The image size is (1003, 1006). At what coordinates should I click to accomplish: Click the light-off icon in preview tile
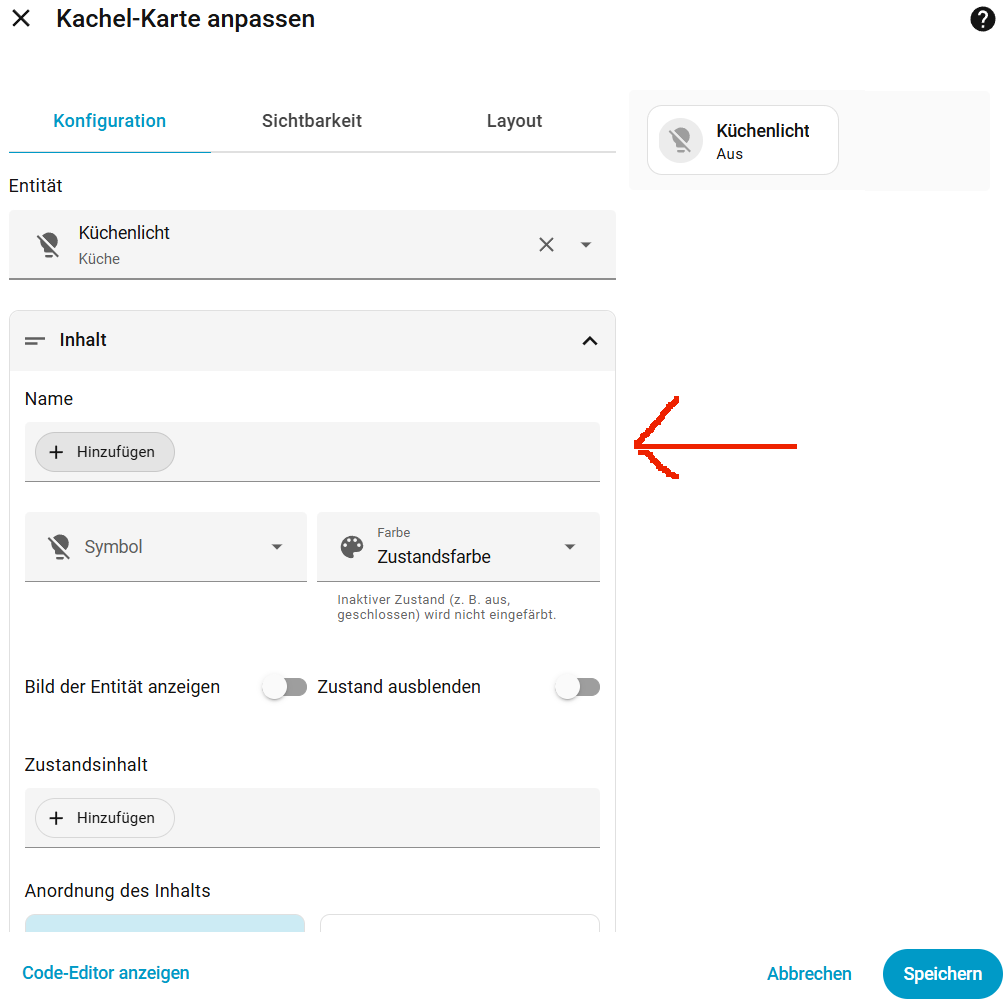point(681,140)
